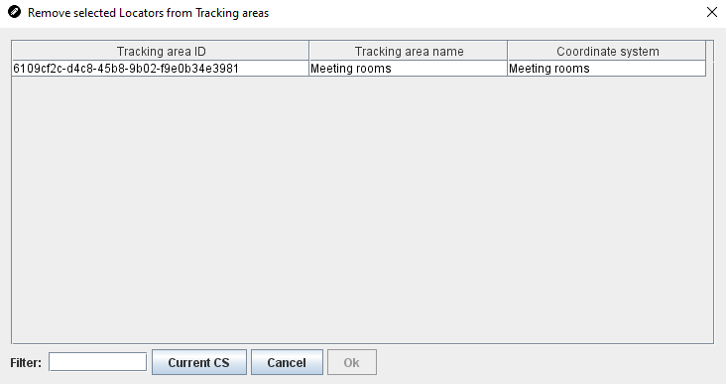This screenshot has width=726, height=384.
Task: Click the Current CS button
Action: coord(199,362)
